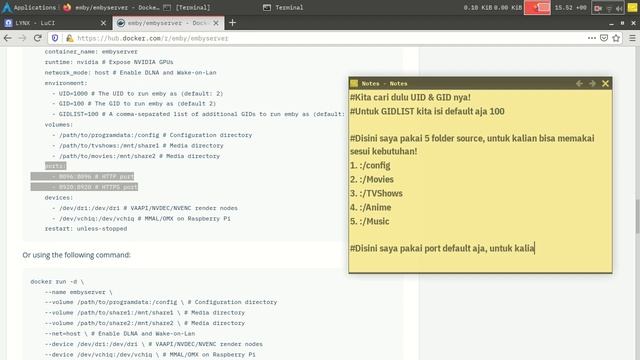Click the note line about GIDLIST default 100
This screenshot has height=360, width=640.
[x=427, y=111]
